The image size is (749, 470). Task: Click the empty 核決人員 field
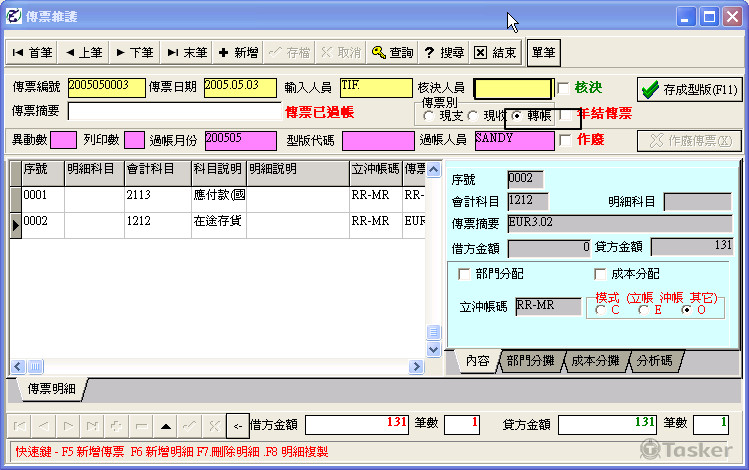click(x=513, y=89)
